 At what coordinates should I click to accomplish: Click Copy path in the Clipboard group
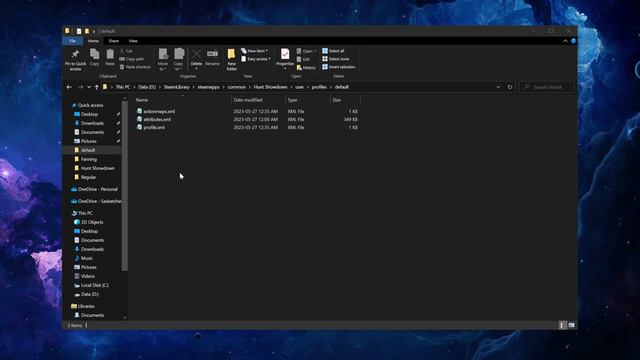(x=132, y=59)
